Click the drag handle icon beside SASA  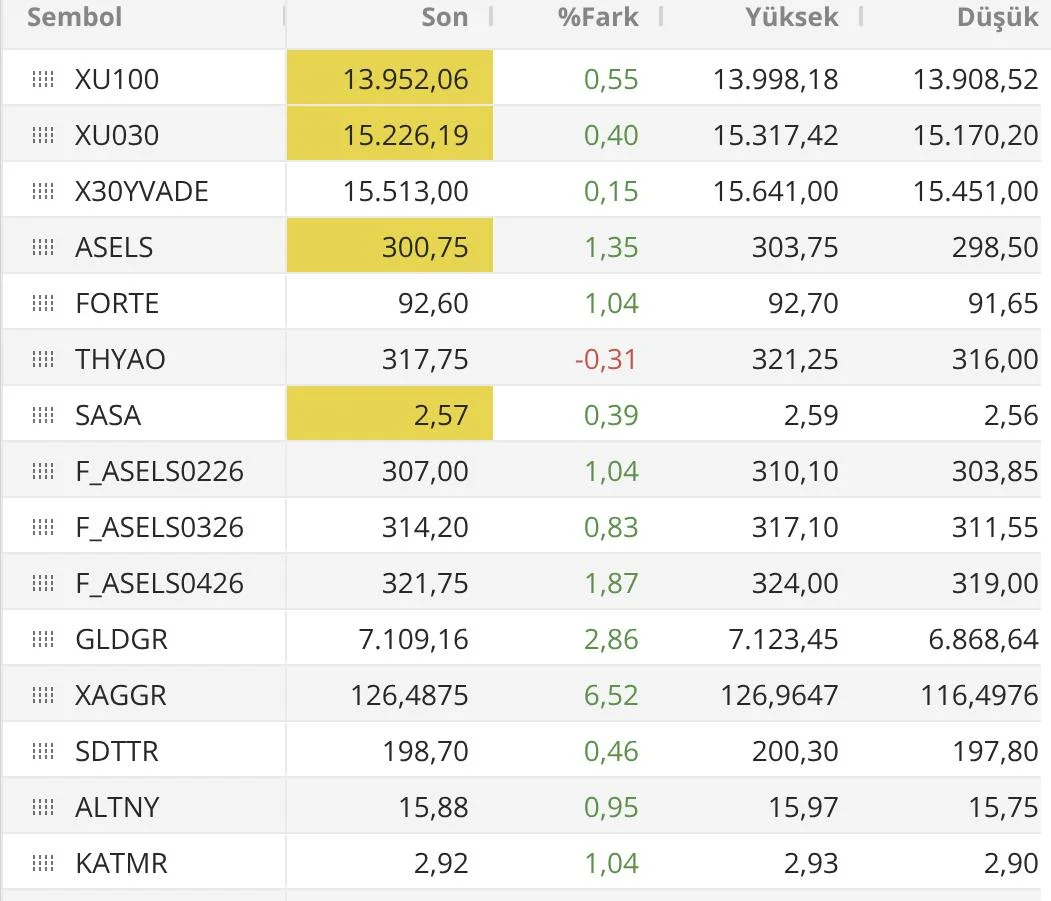[x=43, y=415]
